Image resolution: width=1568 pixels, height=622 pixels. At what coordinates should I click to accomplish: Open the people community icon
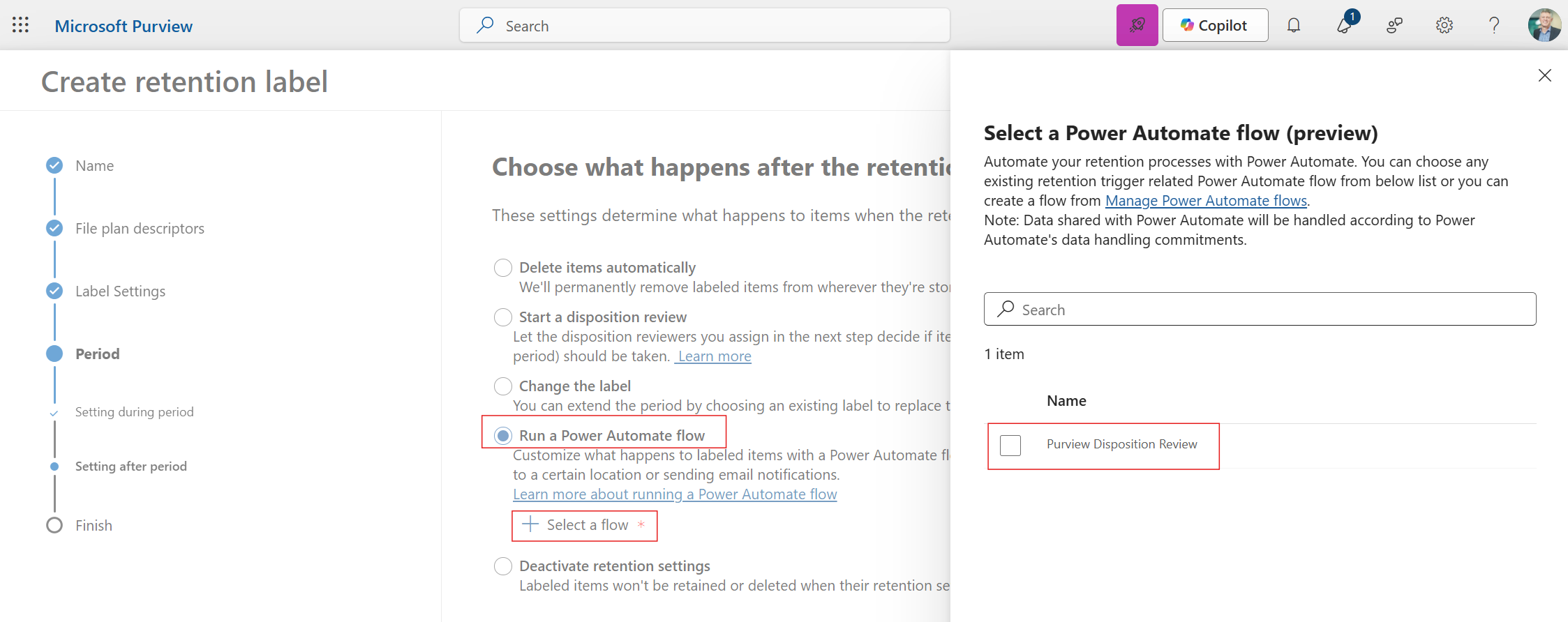click(1394, 26)
